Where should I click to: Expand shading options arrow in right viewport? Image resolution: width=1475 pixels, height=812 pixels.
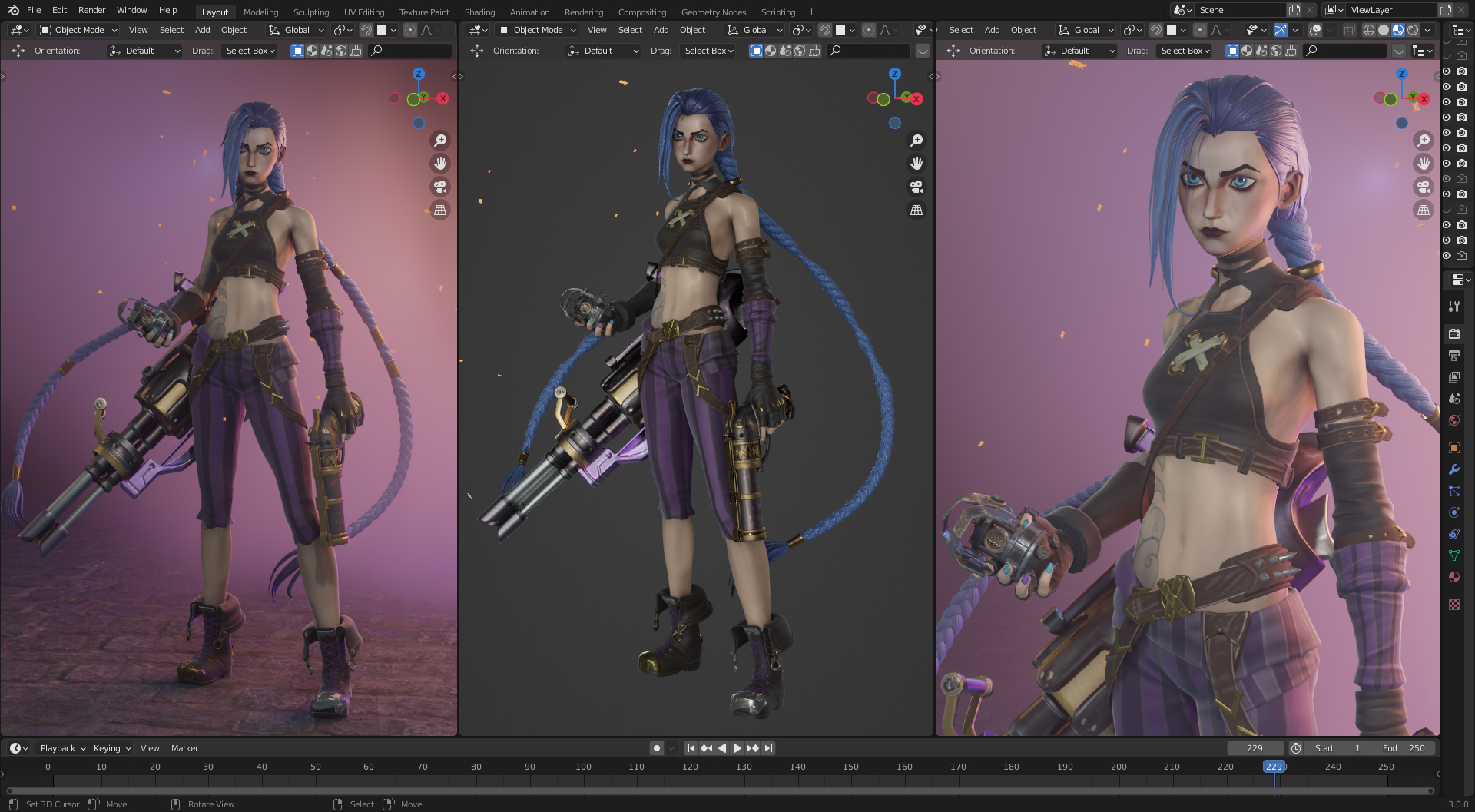coord(1427,30)
